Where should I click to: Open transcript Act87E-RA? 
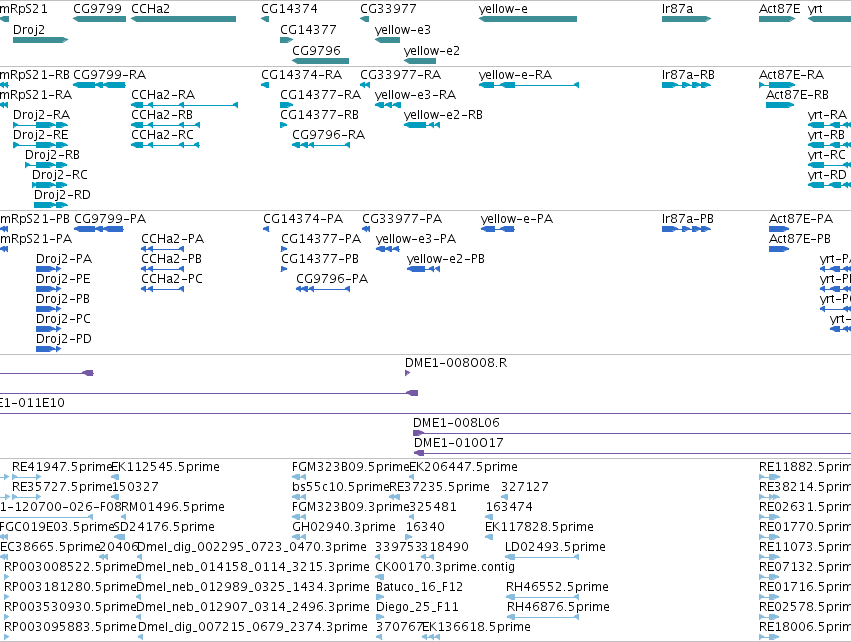coord(791,74)
